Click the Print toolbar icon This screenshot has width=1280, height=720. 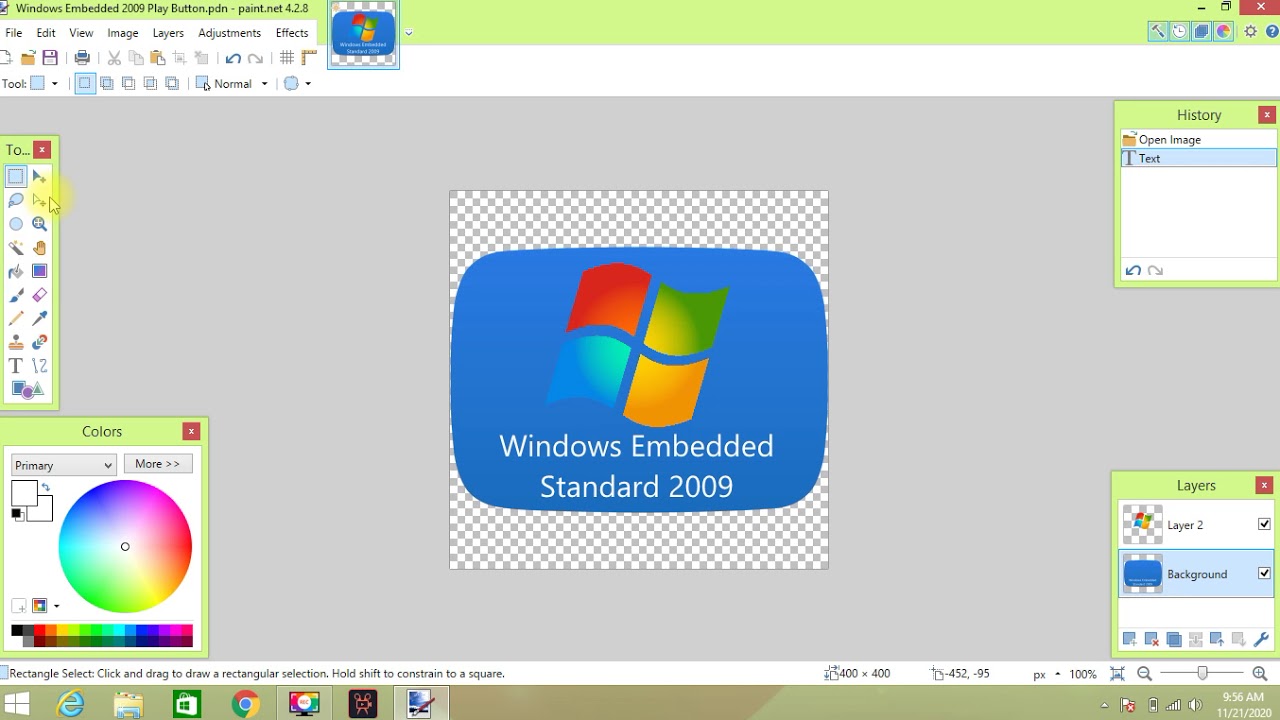click(82, 58)
